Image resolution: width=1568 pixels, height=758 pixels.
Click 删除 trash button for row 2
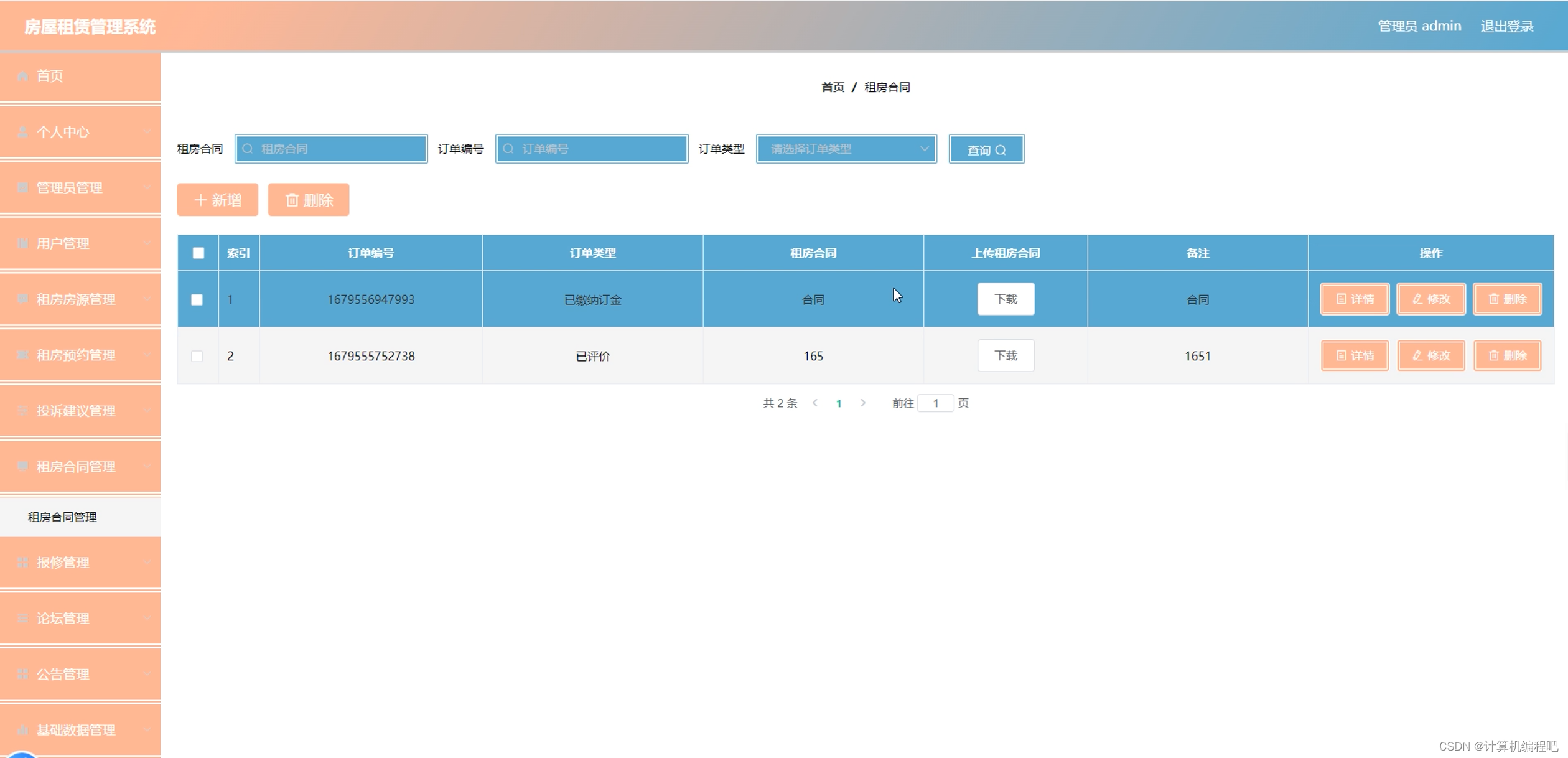click(x=1506, y=355)
